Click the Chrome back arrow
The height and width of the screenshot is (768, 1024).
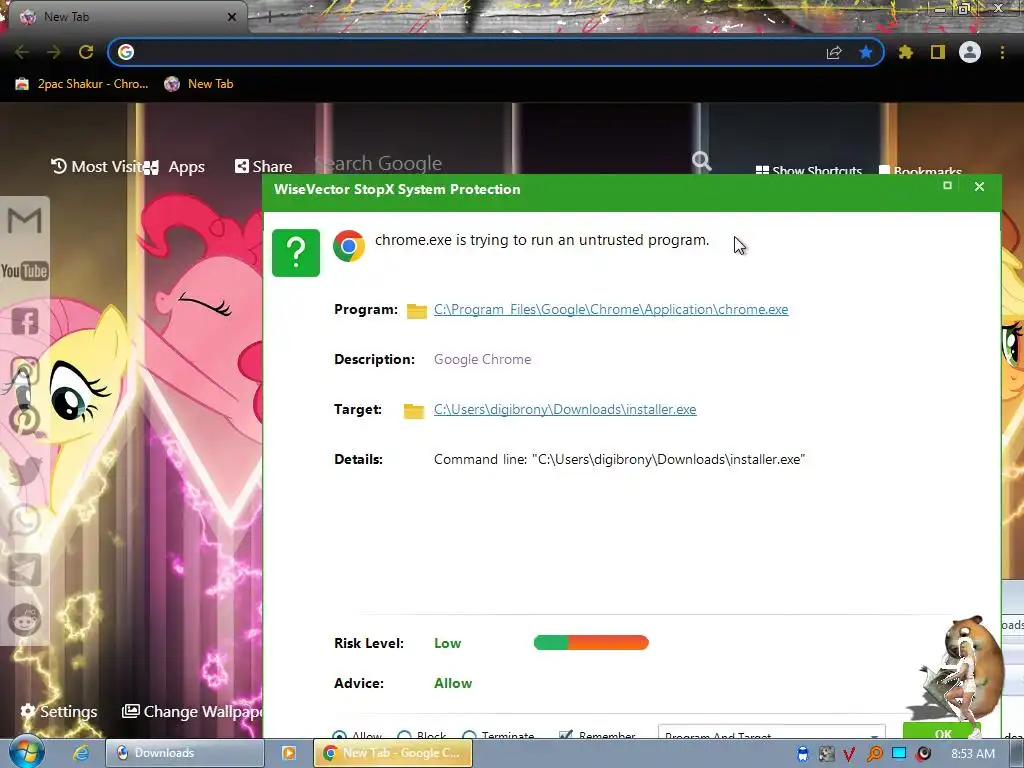pos(22,52)
